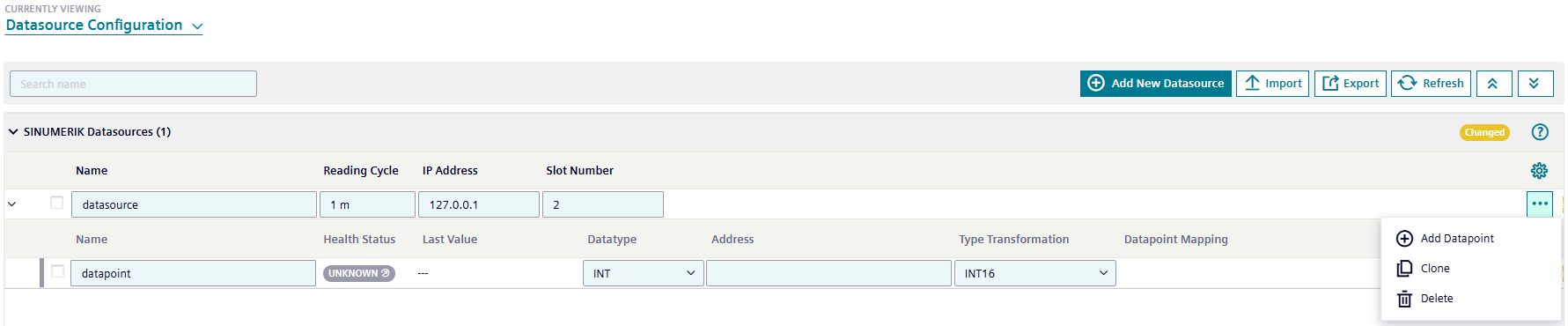Click the Refresh button
1568x326 pixels.
[x=1431, y=84]
